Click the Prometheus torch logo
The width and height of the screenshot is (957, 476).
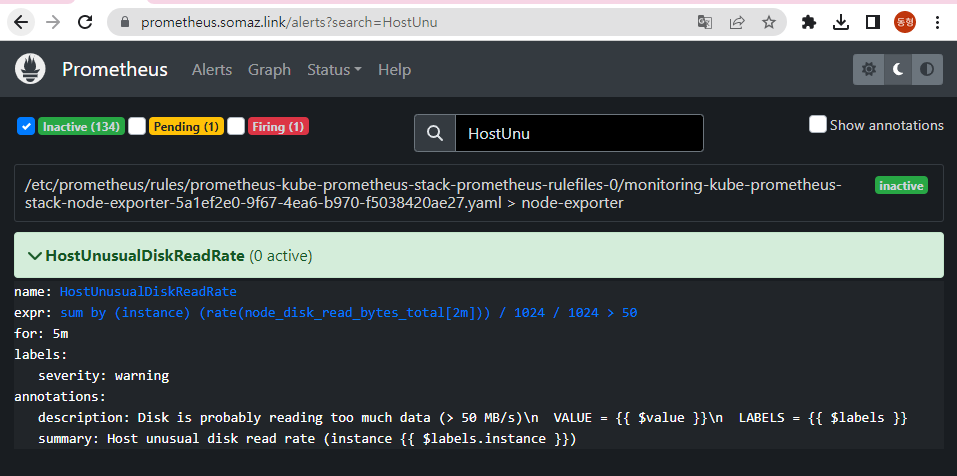tap(30, 69)
